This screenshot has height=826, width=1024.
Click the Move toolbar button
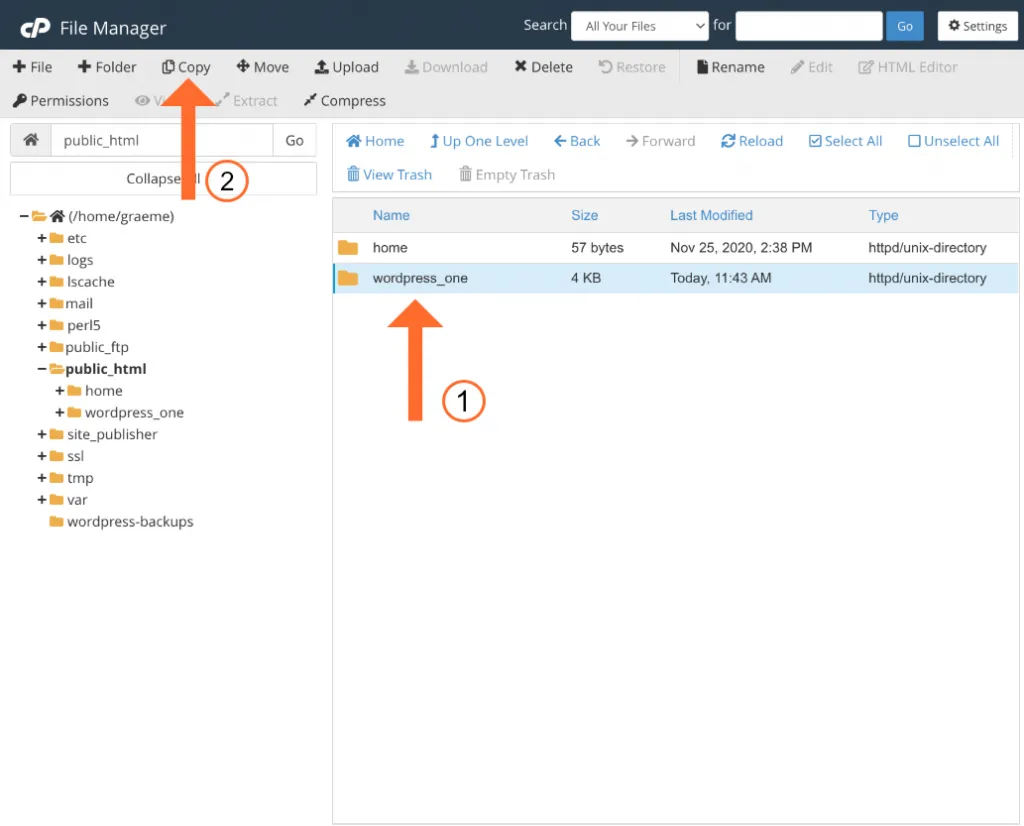(x=263, y=67)
